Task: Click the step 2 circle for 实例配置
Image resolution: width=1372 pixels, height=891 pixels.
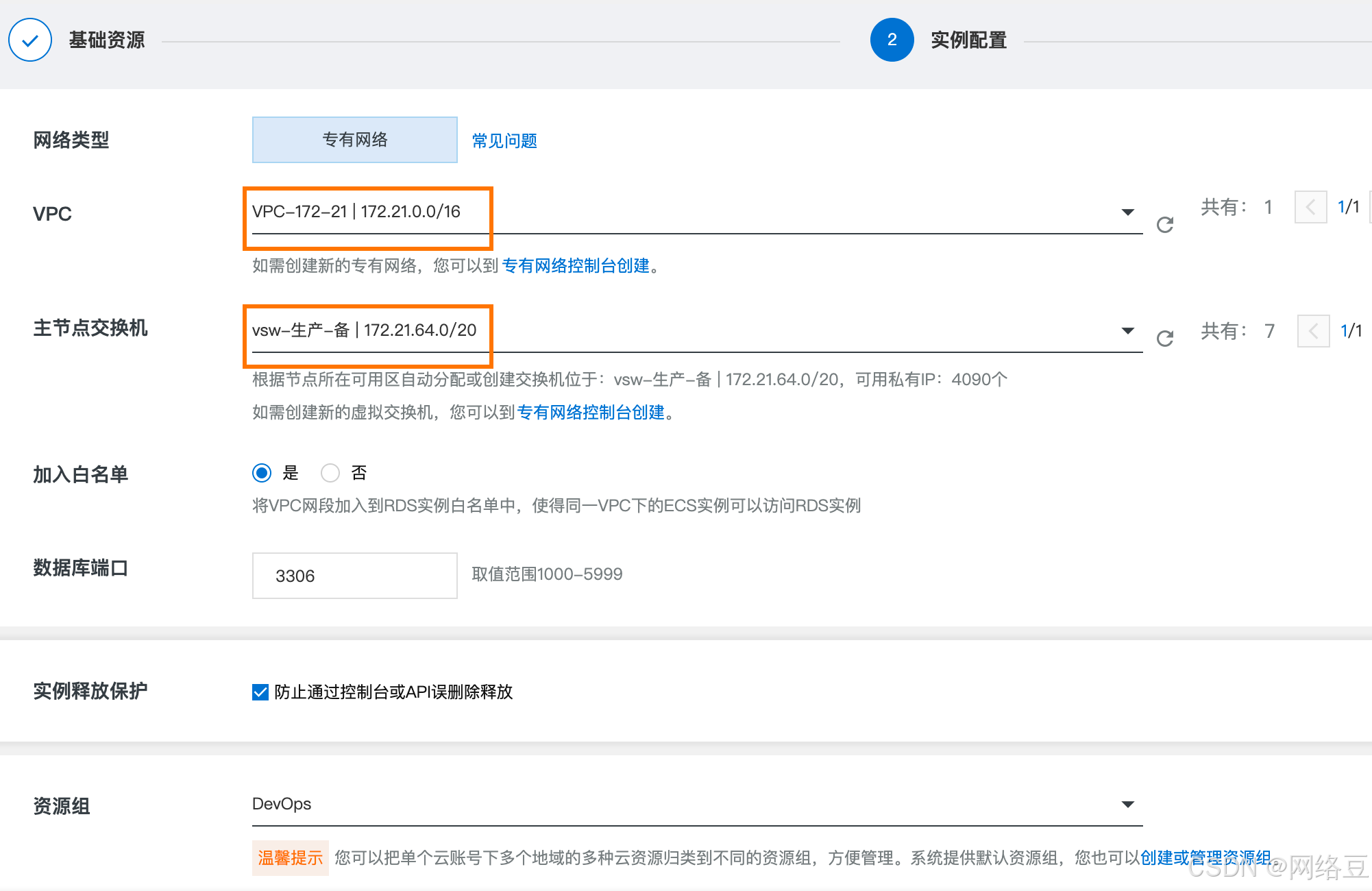Action: [892, 40]
